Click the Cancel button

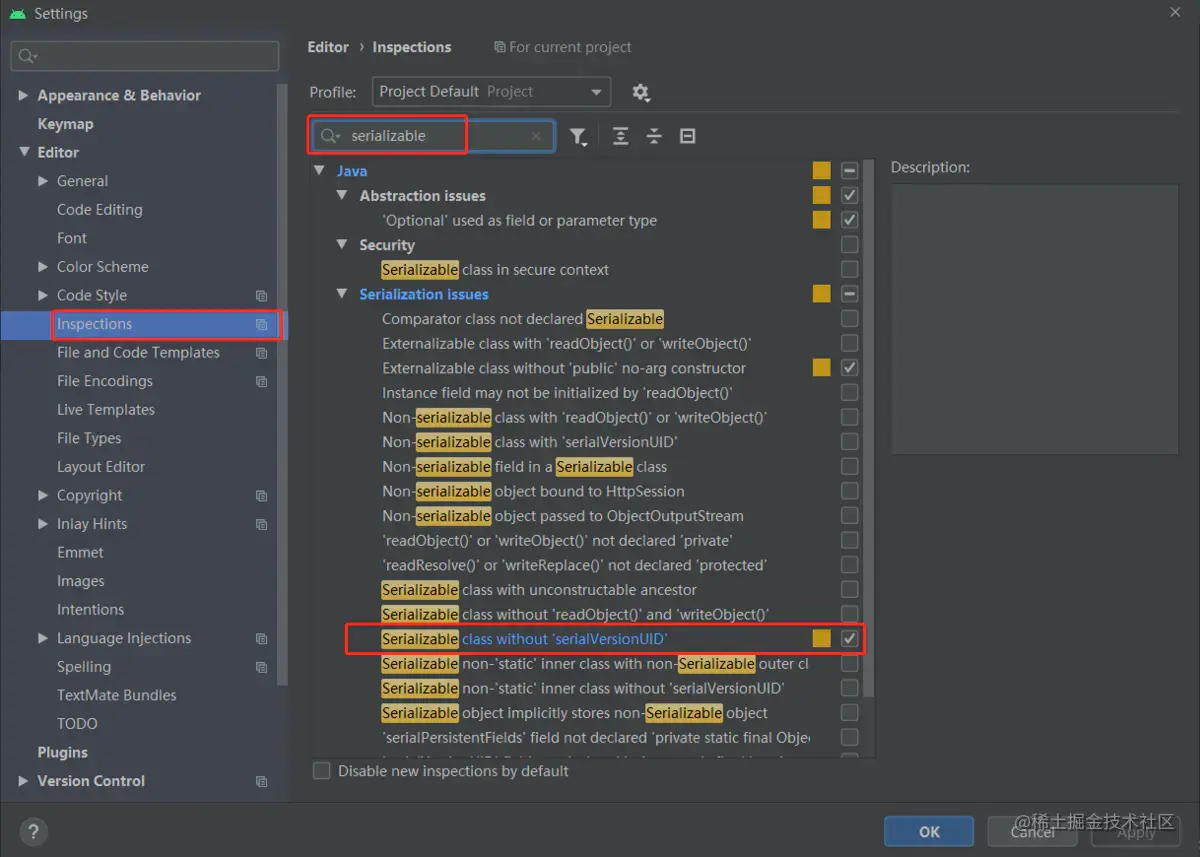1032,831
